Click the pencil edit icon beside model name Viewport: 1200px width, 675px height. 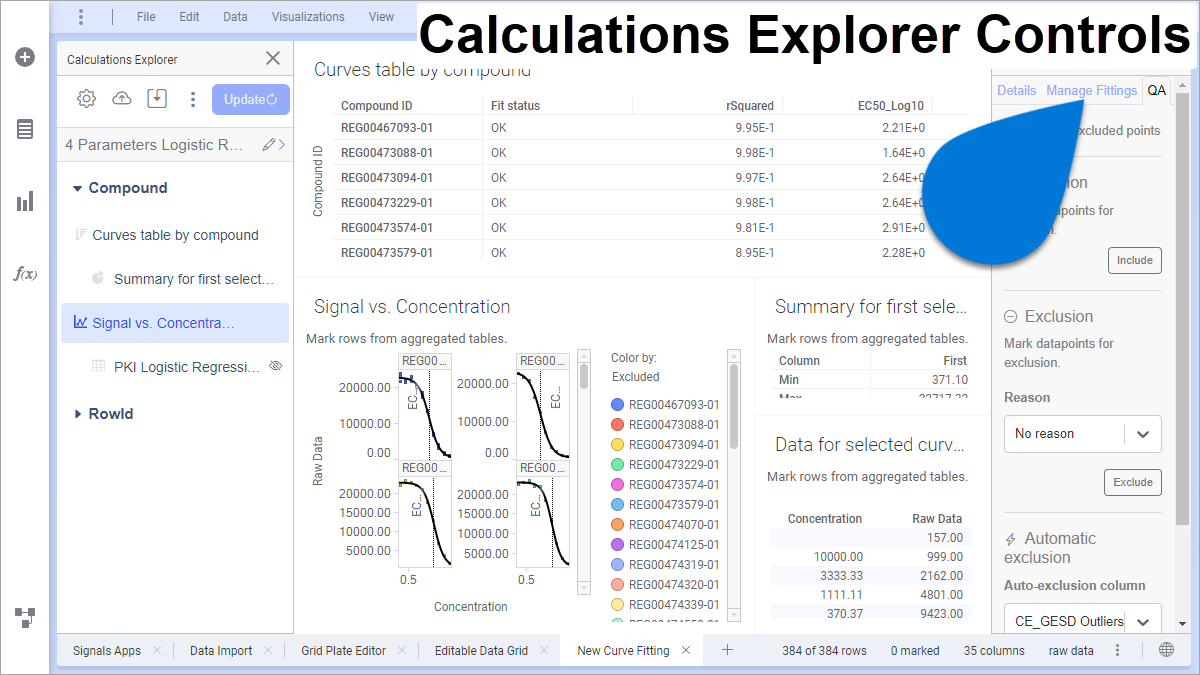(268, 145)
